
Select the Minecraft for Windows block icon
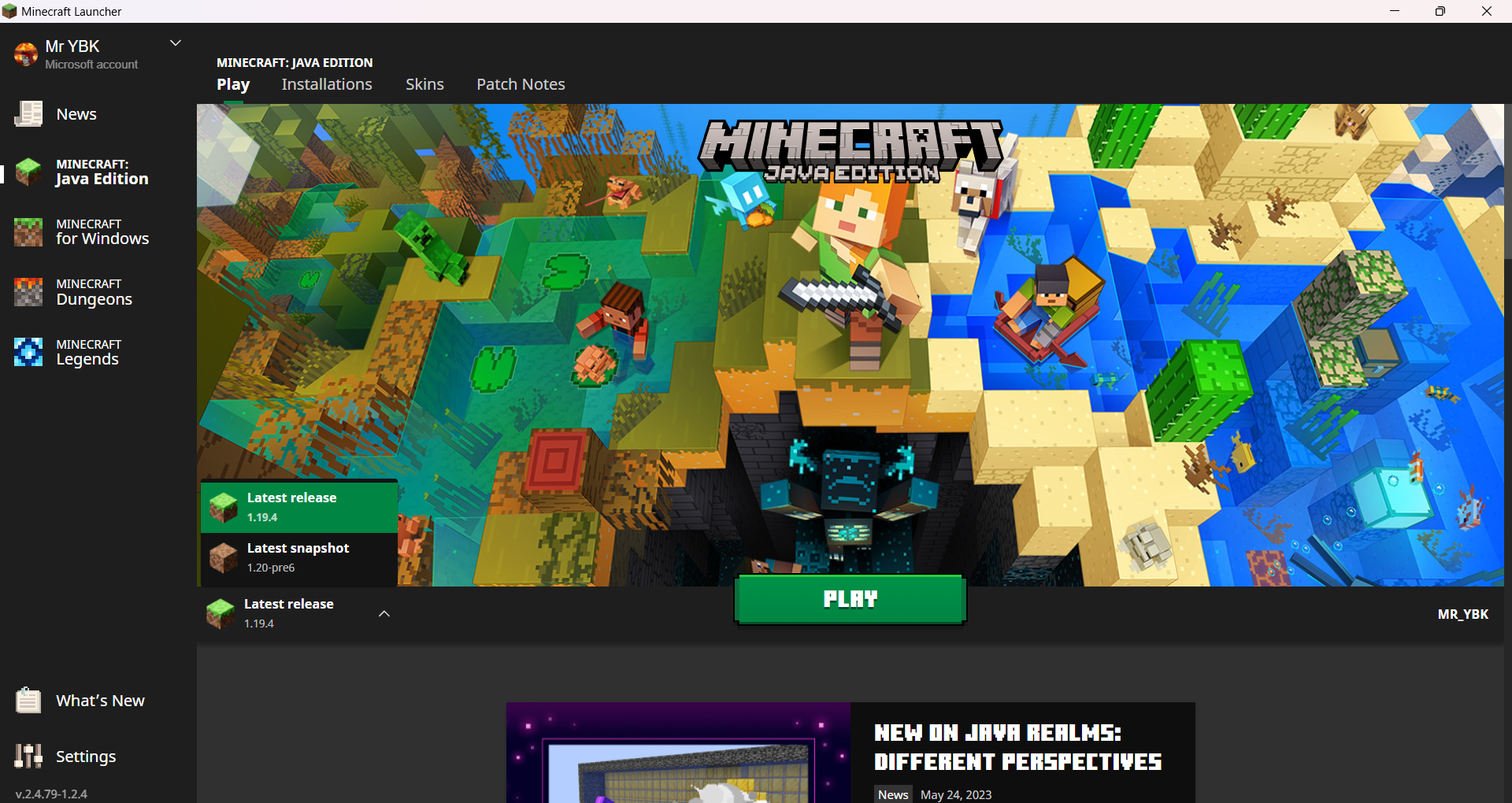(28, 232)
